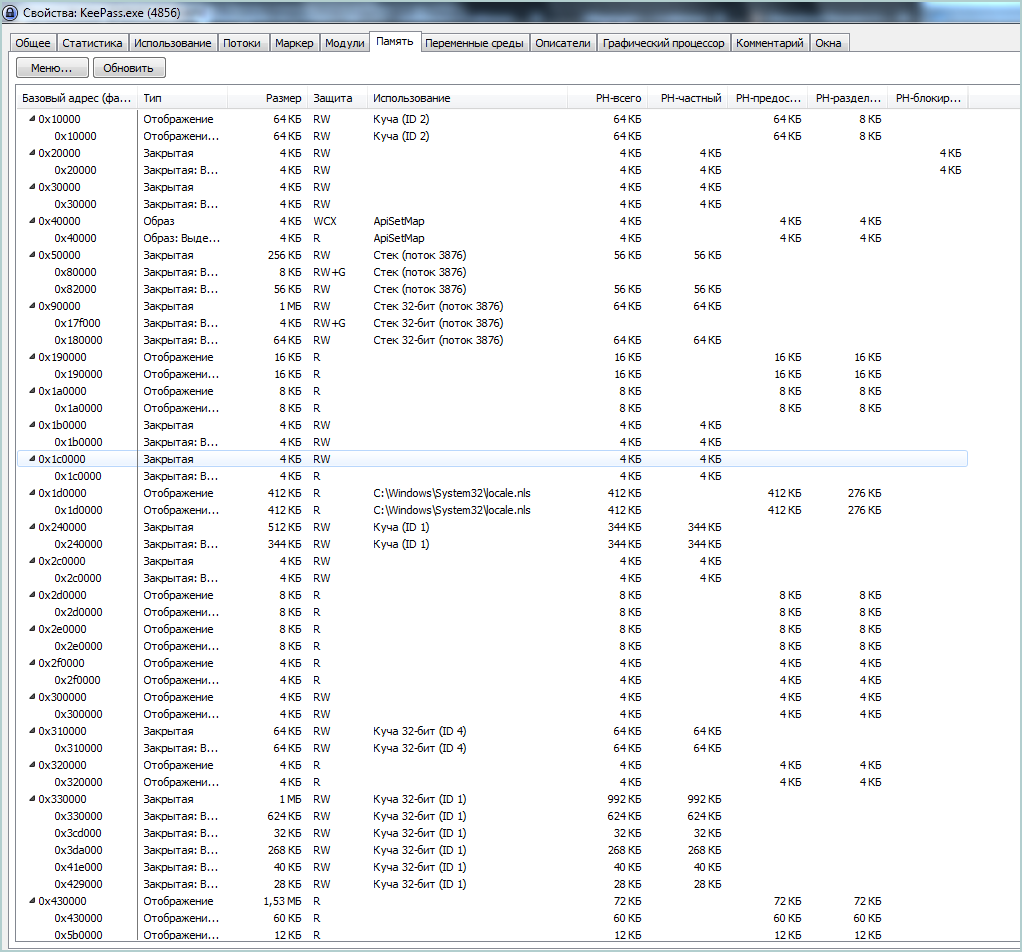Collapse the 0x1d0000 locale.nls region
This screenshot has width=1022, height=952.
tap(32, 493)
